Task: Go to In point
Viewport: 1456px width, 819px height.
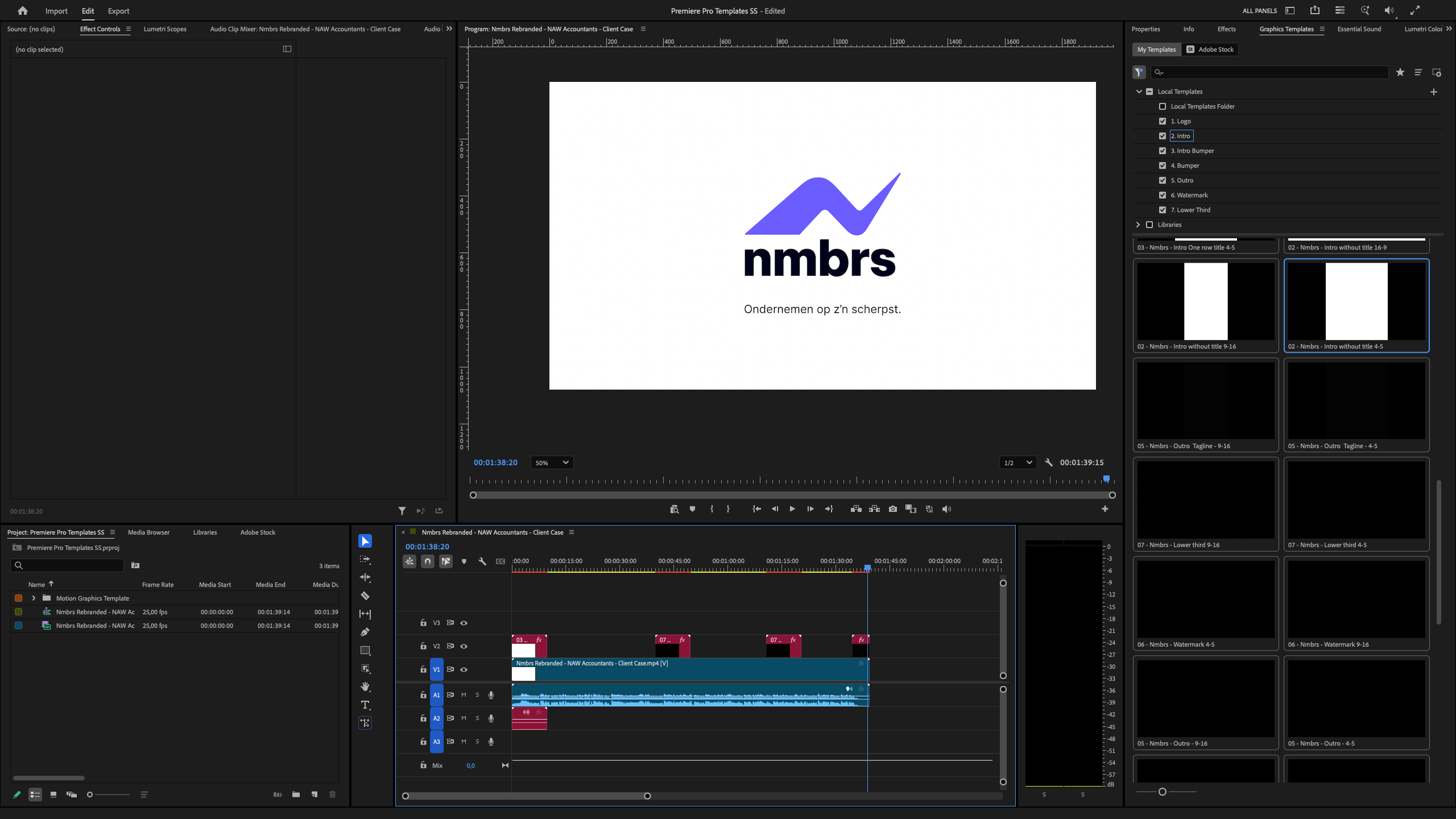Action: [756, 509]
